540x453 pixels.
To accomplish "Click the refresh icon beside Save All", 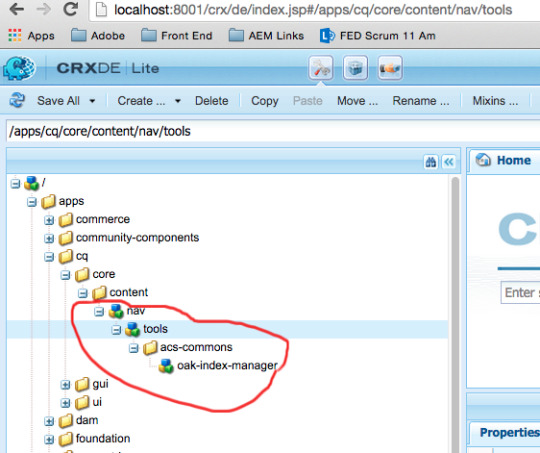I will 17,101.
